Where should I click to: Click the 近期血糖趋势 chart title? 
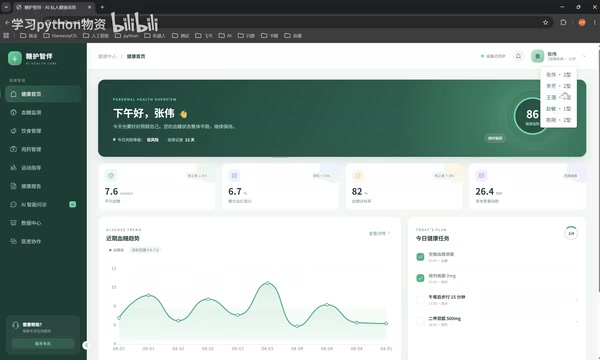point(122,238)
